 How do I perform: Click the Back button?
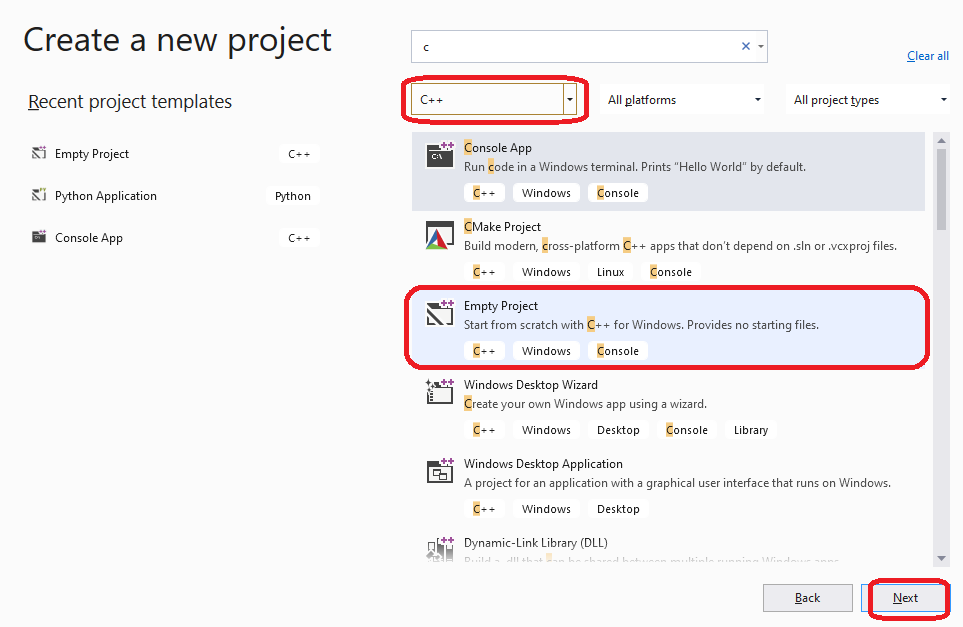[x=808, y=598]
